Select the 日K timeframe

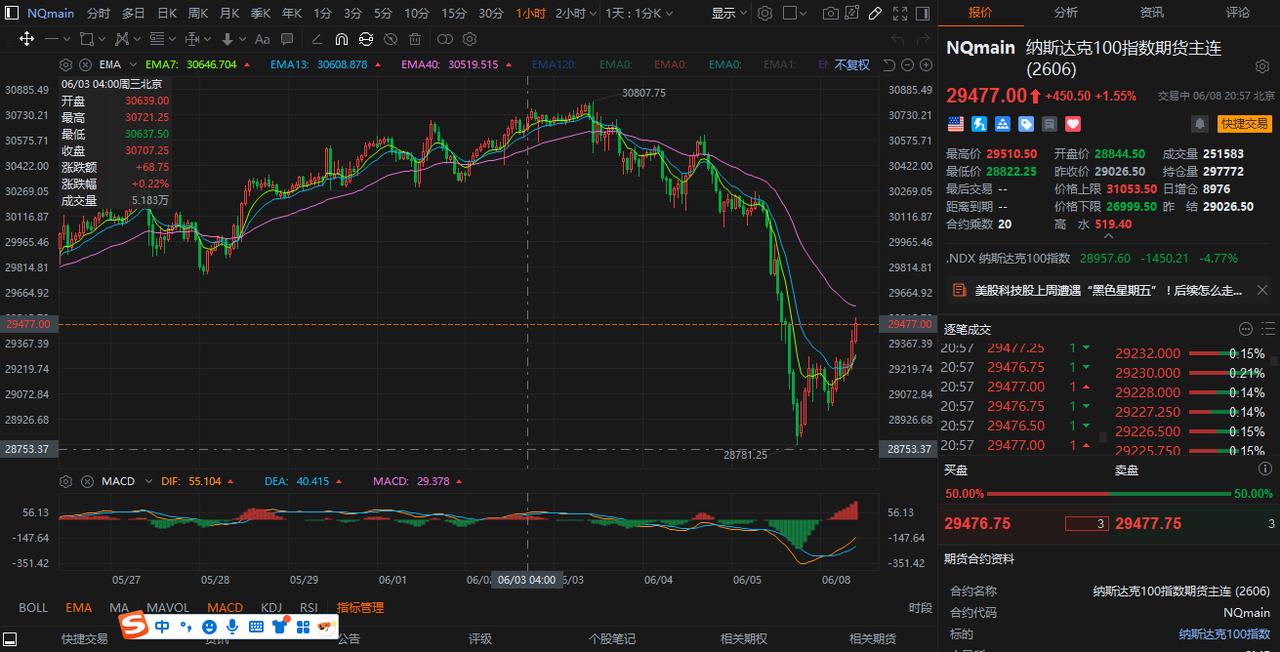167,13
